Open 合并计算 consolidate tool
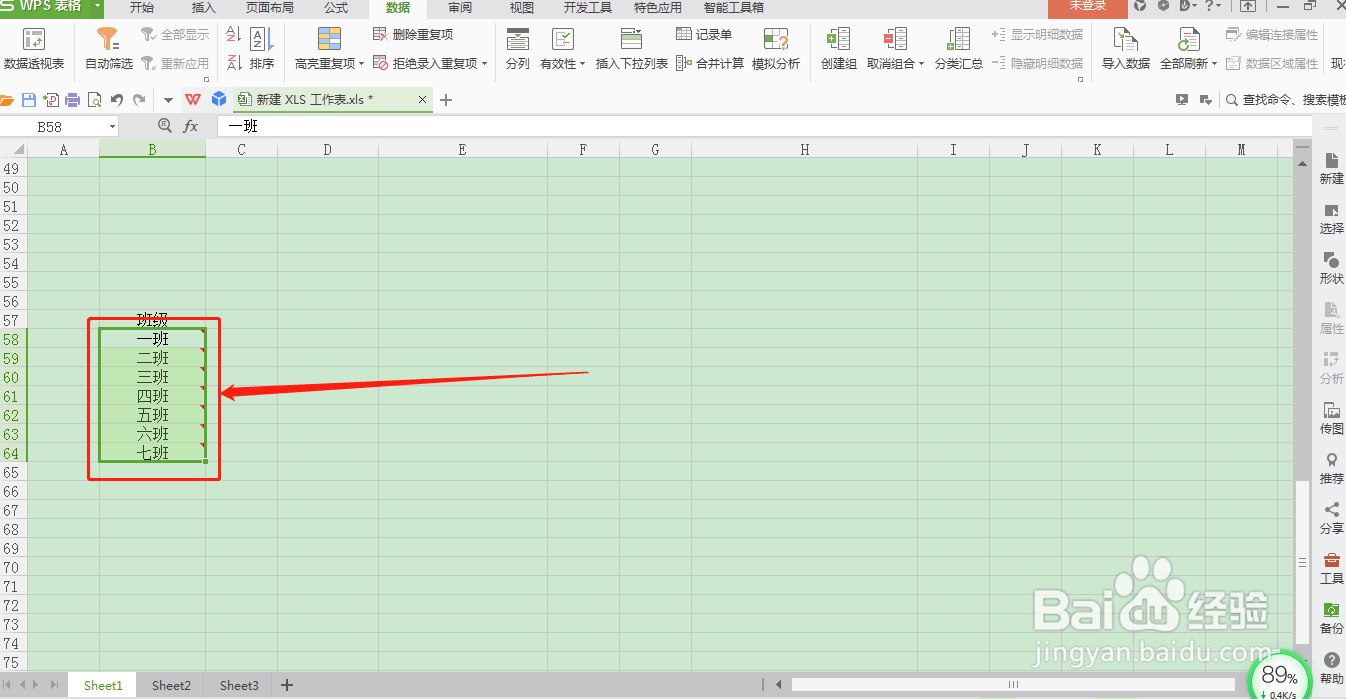The width and height of the screenshot is (1346, 699). (710, 63)
